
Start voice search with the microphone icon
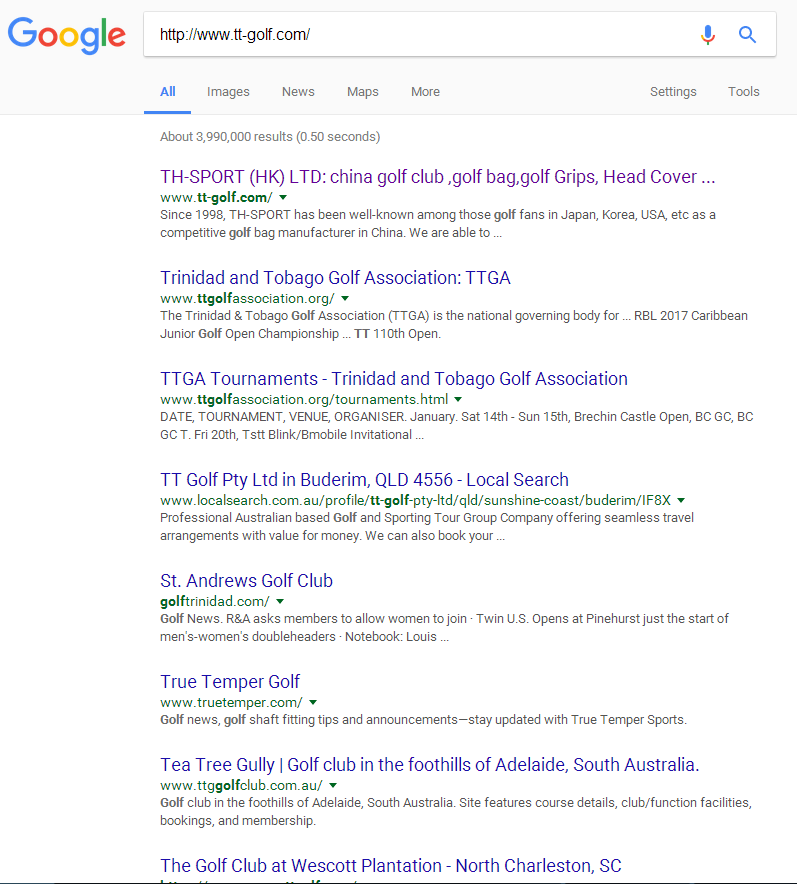pos(707,35)
